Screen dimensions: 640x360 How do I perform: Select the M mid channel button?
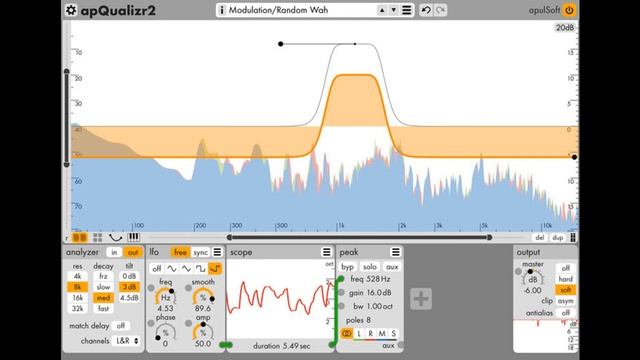(382, 333)
